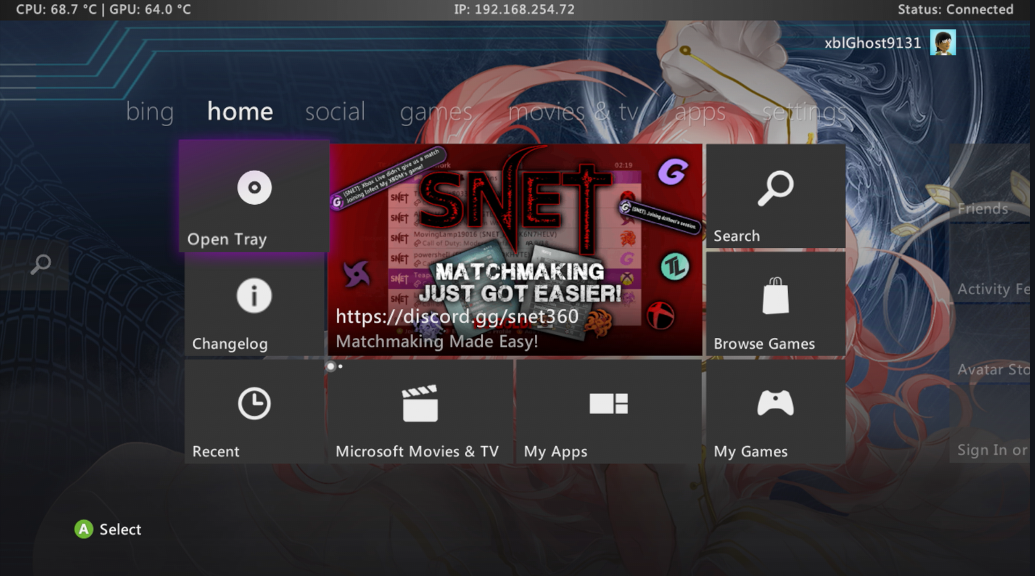
Task: Open the Changelog info icon
Action: coord(254,296)
